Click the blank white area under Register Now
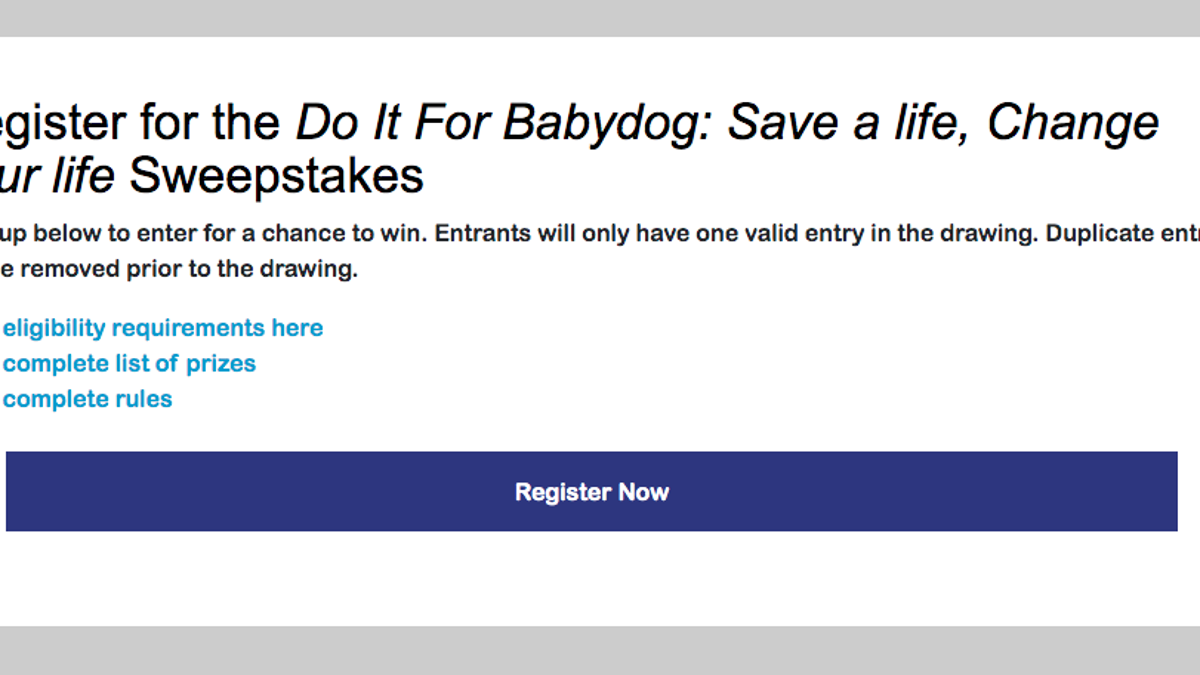 tap(600, 578)
